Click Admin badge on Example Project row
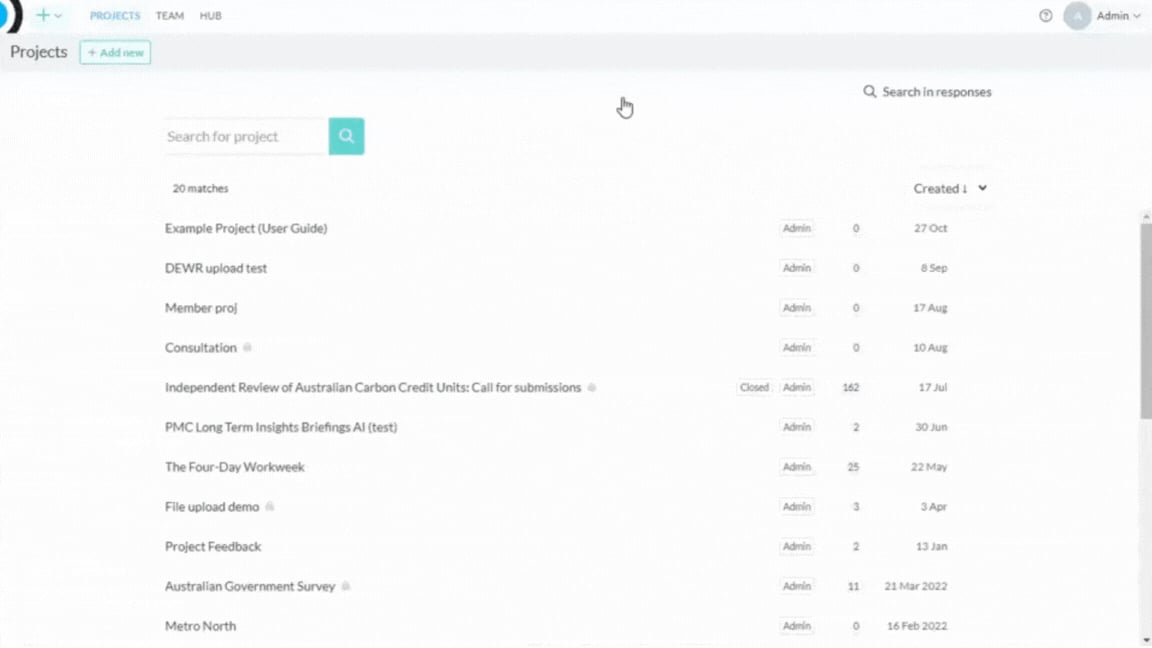The width and height of the screenshot is (1152, 648). click(x=796, y=228)
